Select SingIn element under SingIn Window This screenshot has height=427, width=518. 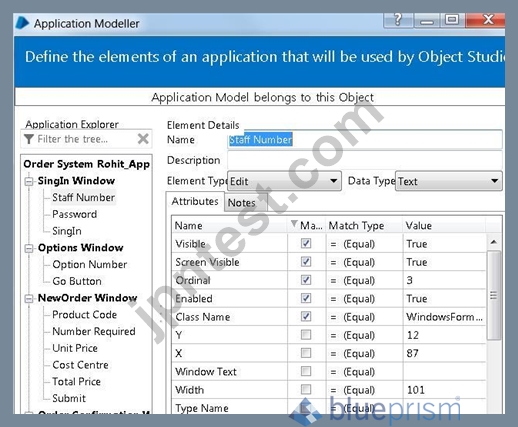click(x=67, y=231)
